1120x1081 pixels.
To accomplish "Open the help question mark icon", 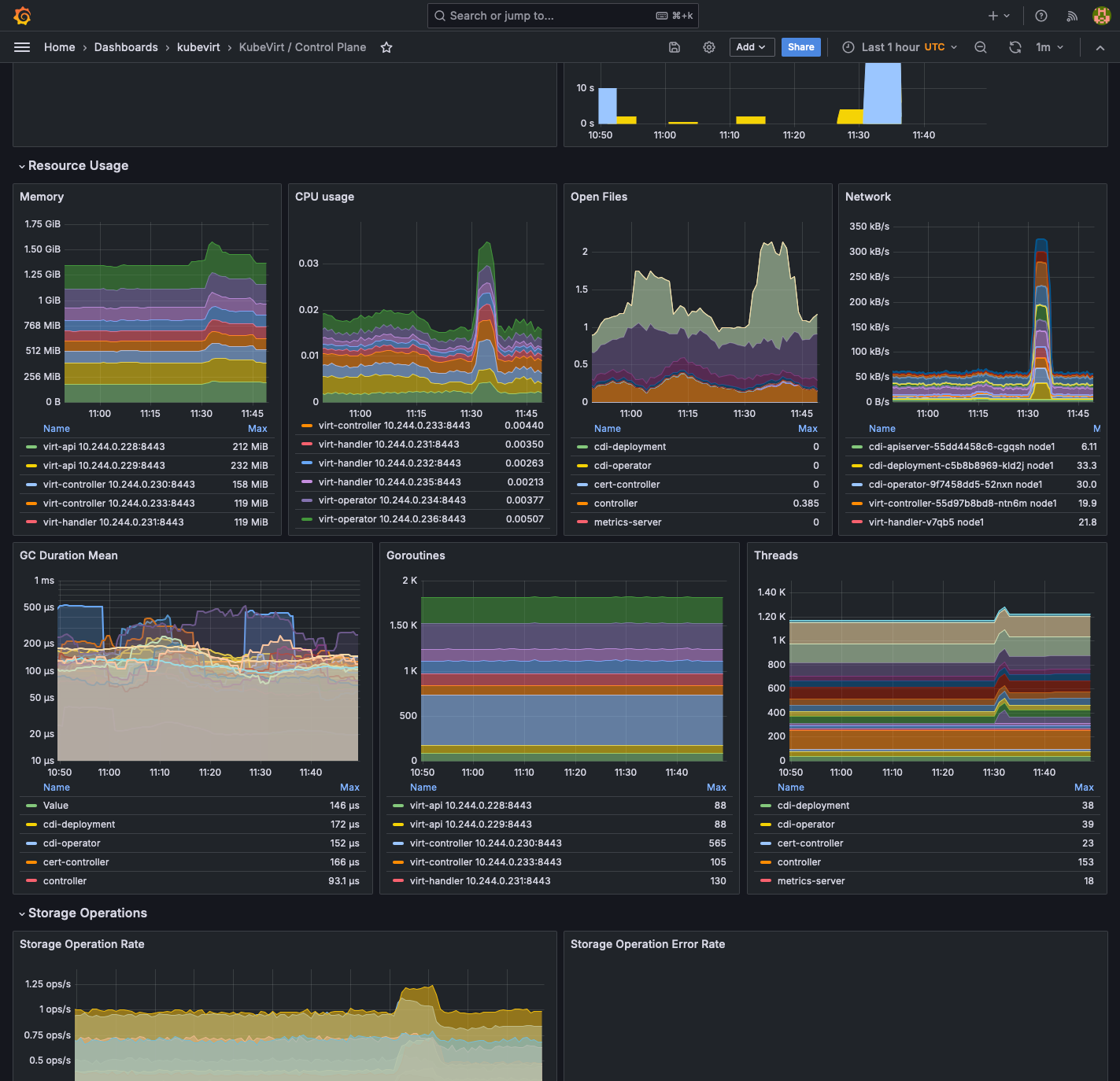I will coord(1041,16).
